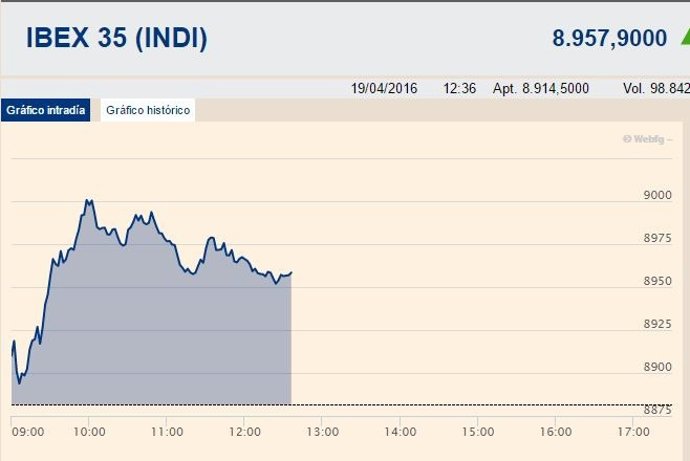Click the IBEX 35 (INDI) title
The width and height of the screenshot is (690, 461).
(117, 39)
